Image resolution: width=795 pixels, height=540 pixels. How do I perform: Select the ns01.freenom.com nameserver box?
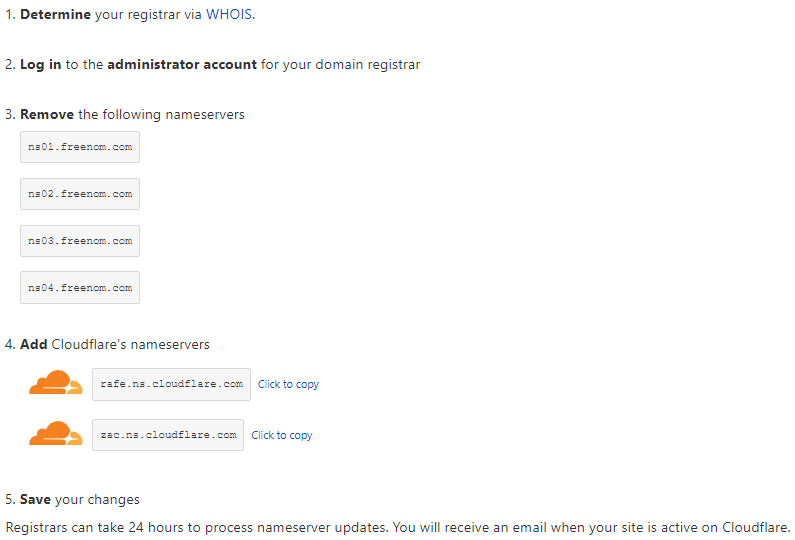click(80, 147)
